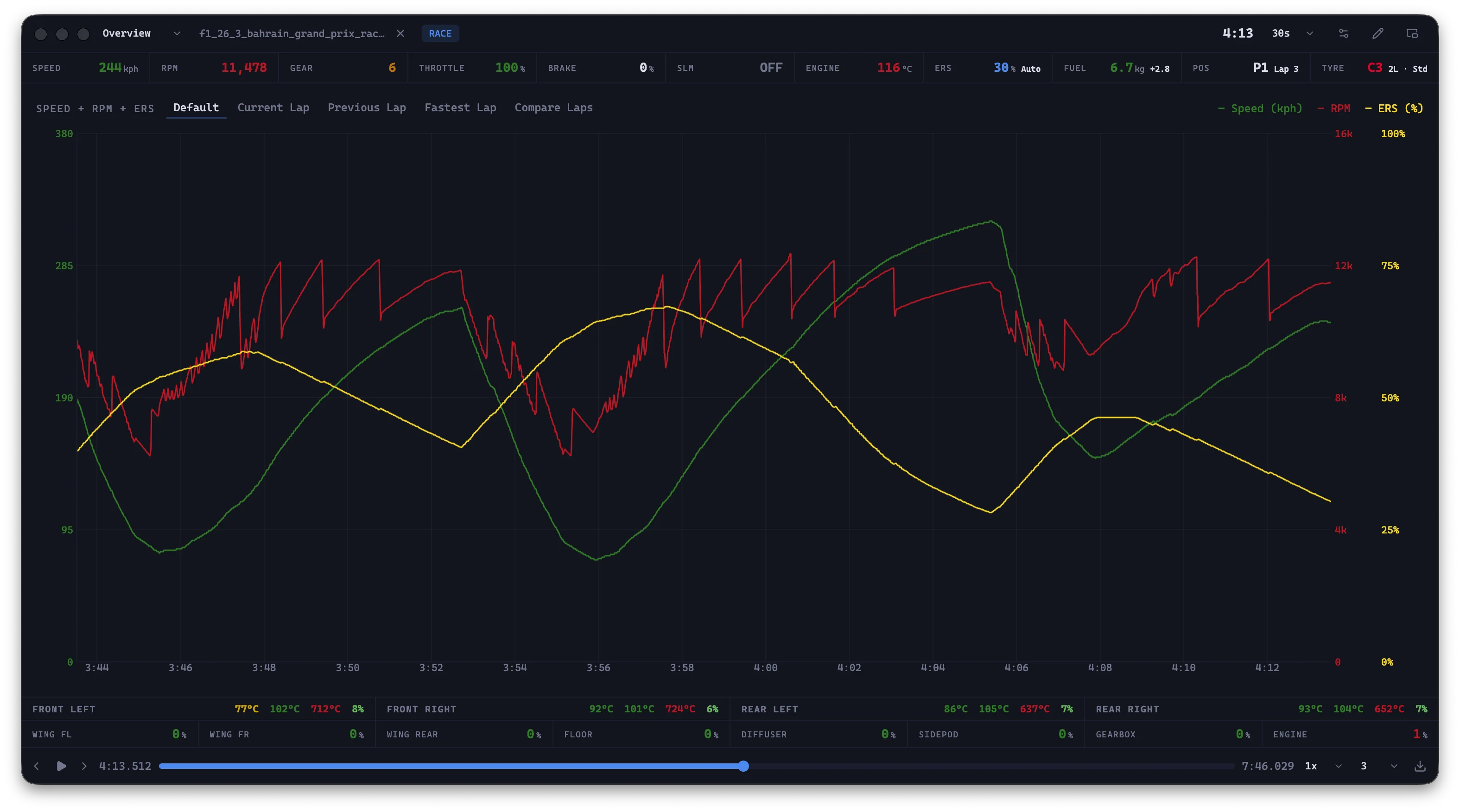Step back one frame with left chevron
Image resolution: width=1460 pixels, height=812 pixels.
pyautogui.click(x=36, y=766)
